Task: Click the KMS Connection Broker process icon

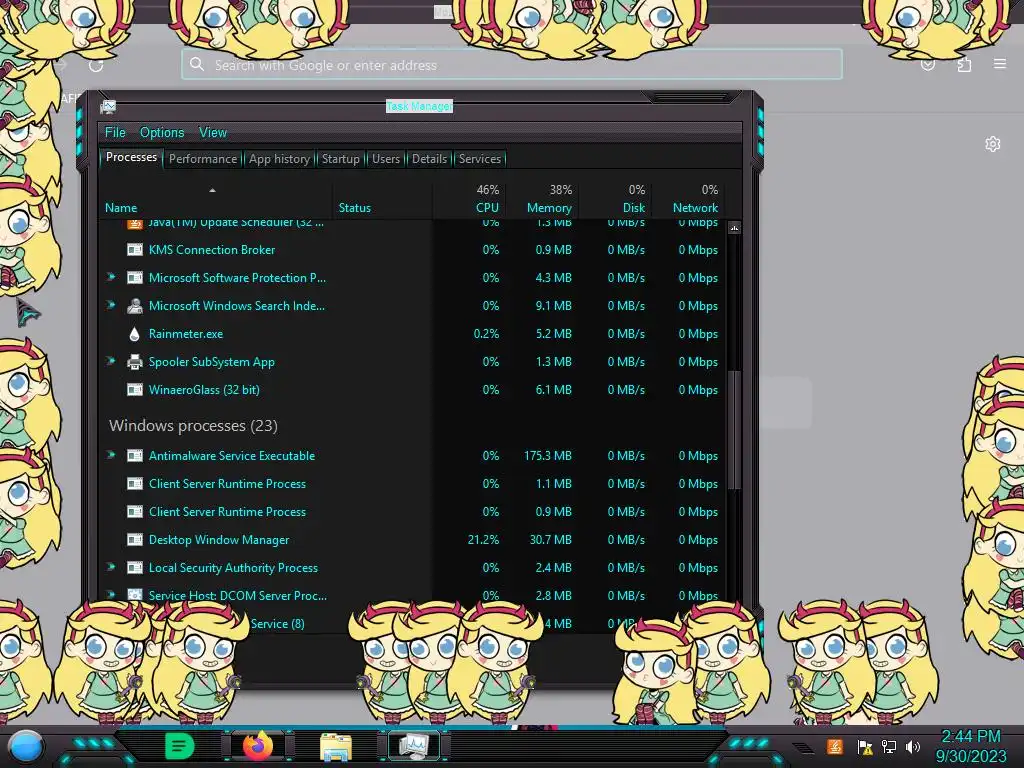Action: point(135,249)
